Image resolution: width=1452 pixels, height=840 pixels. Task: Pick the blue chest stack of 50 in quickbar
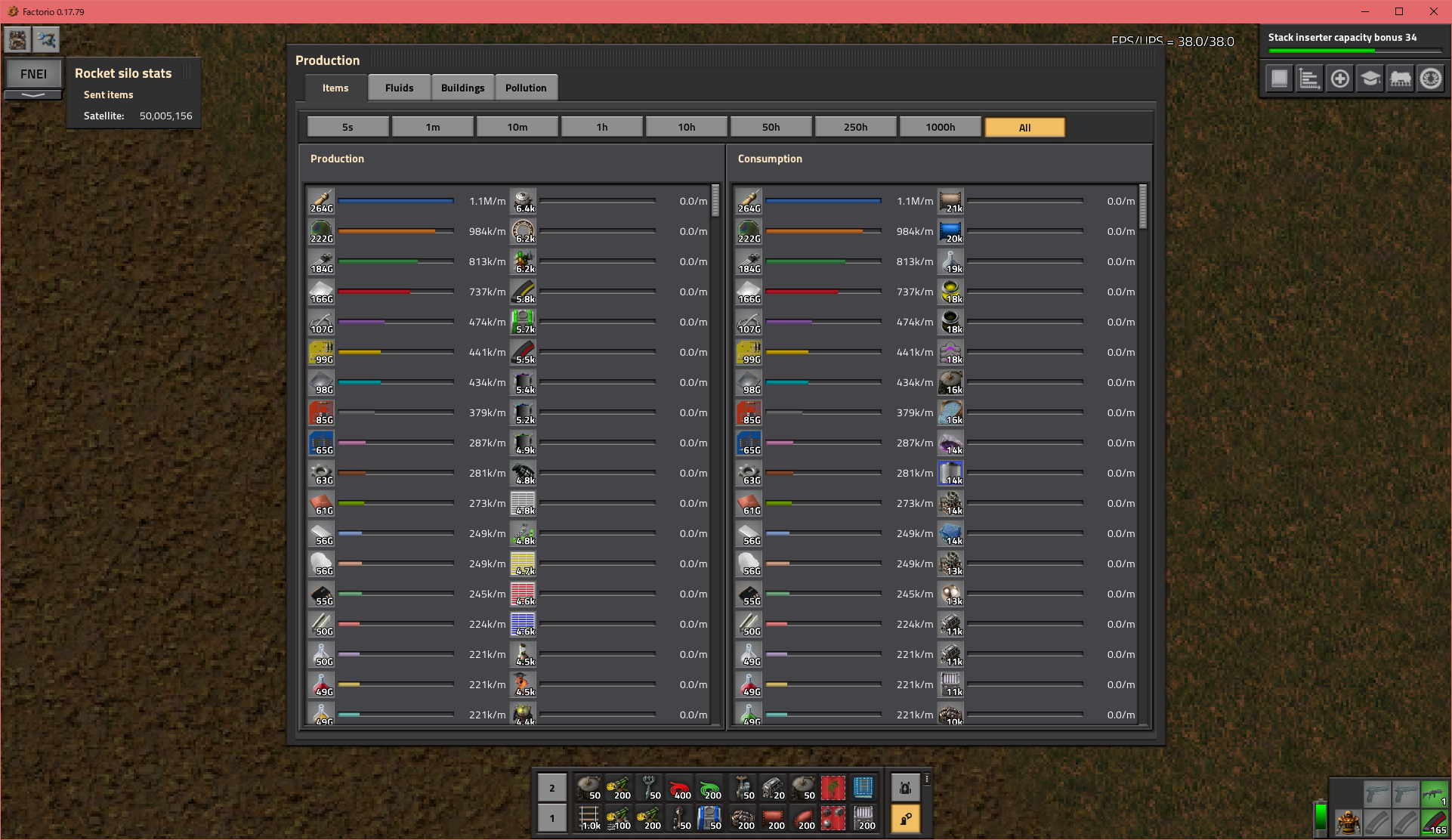[711, 818]
